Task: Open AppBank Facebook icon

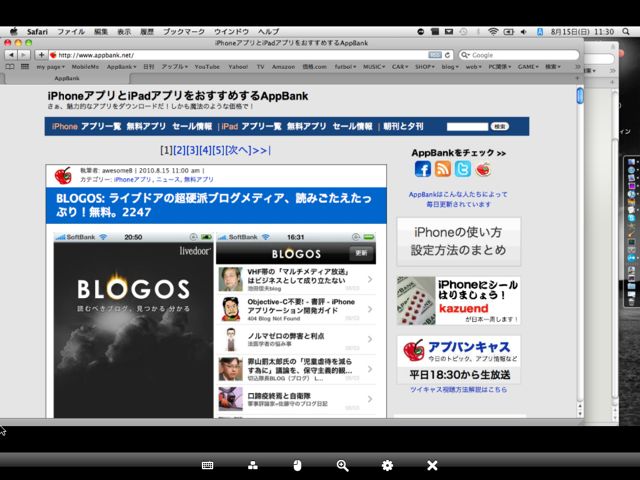Action: (423, 169)
